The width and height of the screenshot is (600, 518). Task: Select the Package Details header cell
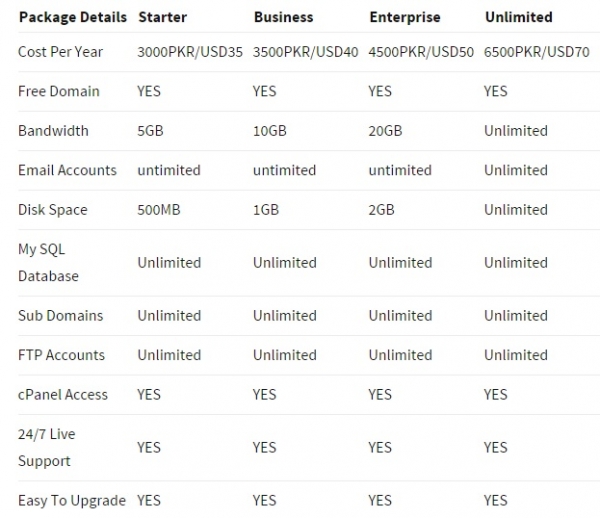(73, 18)
